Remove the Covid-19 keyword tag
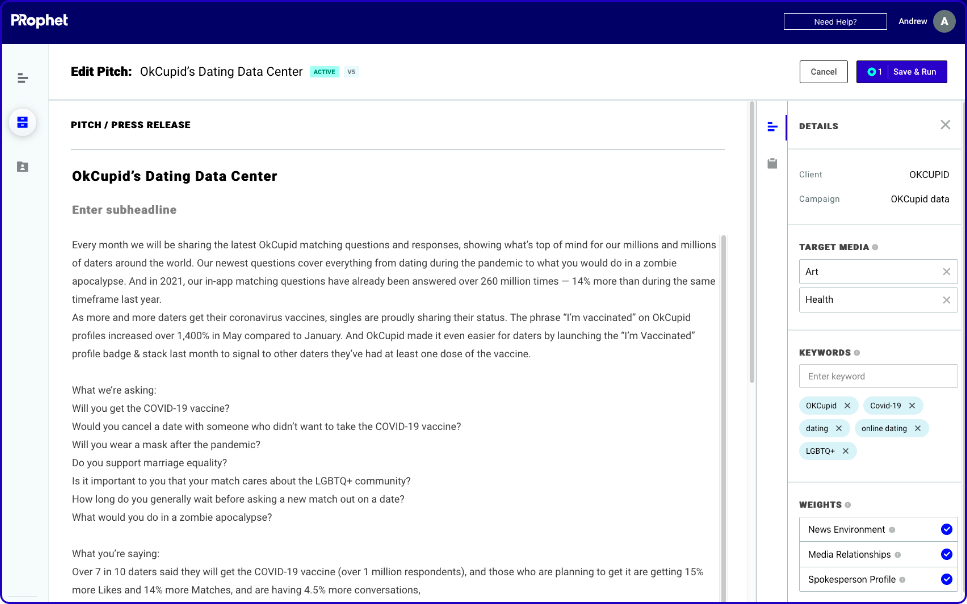 tap(912, 405)
